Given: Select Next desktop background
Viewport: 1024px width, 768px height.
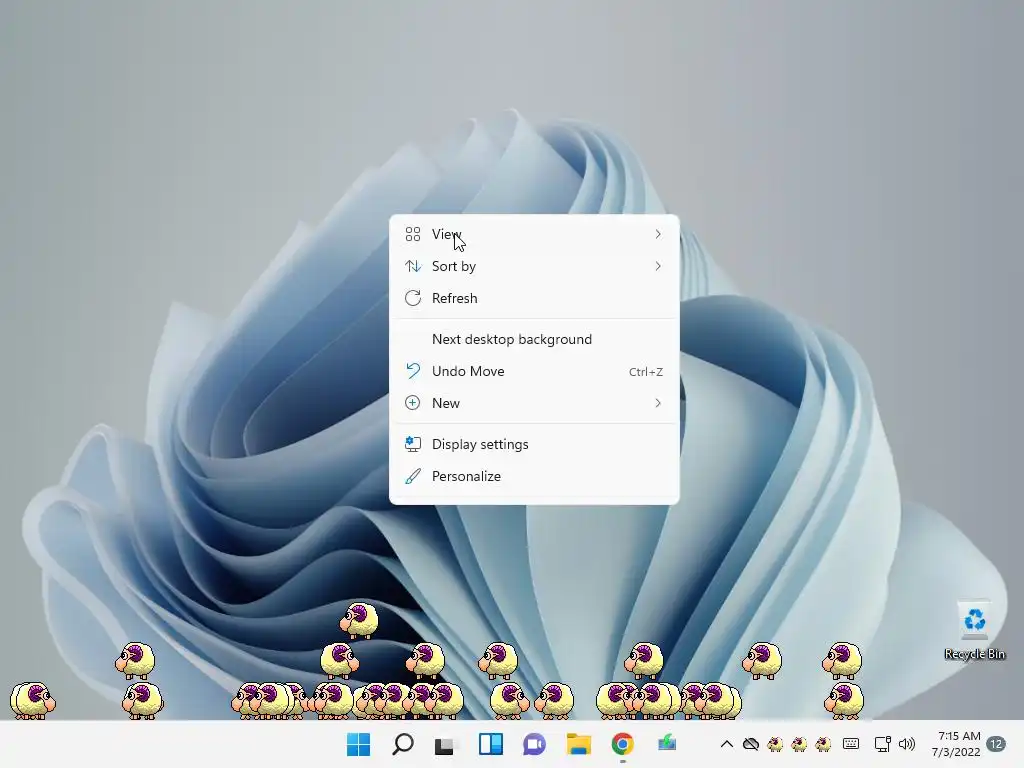Looking at the screenshot, I should click(x=534, y=339).
